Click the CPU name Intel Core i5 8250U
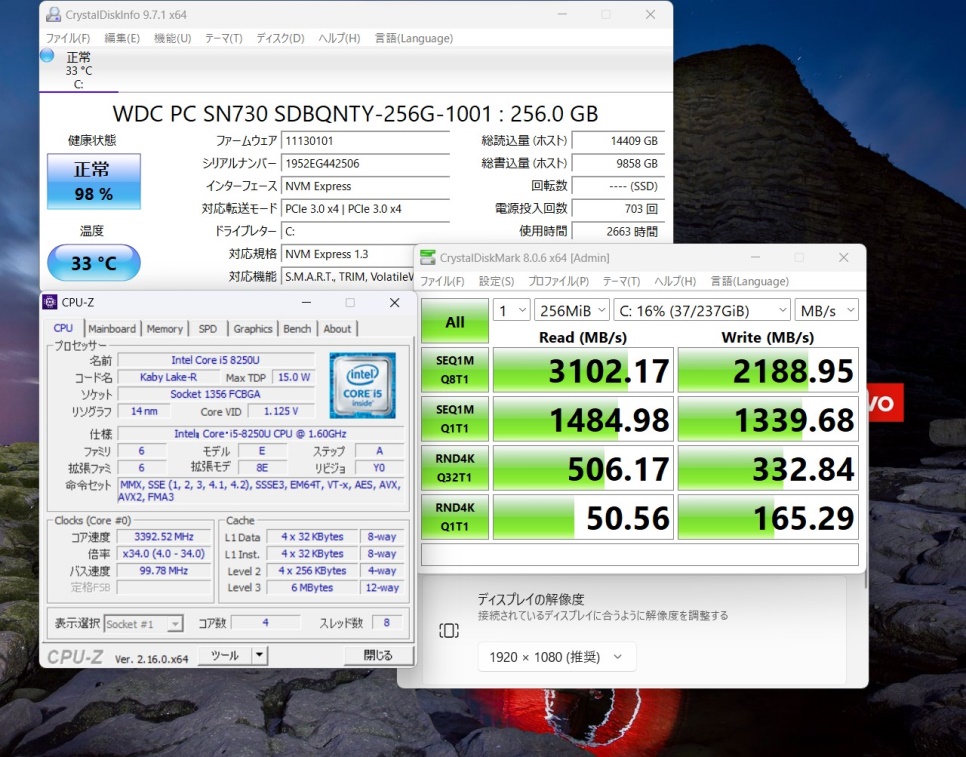The width and height of the screenshot is (966, 757). [216, 360]
